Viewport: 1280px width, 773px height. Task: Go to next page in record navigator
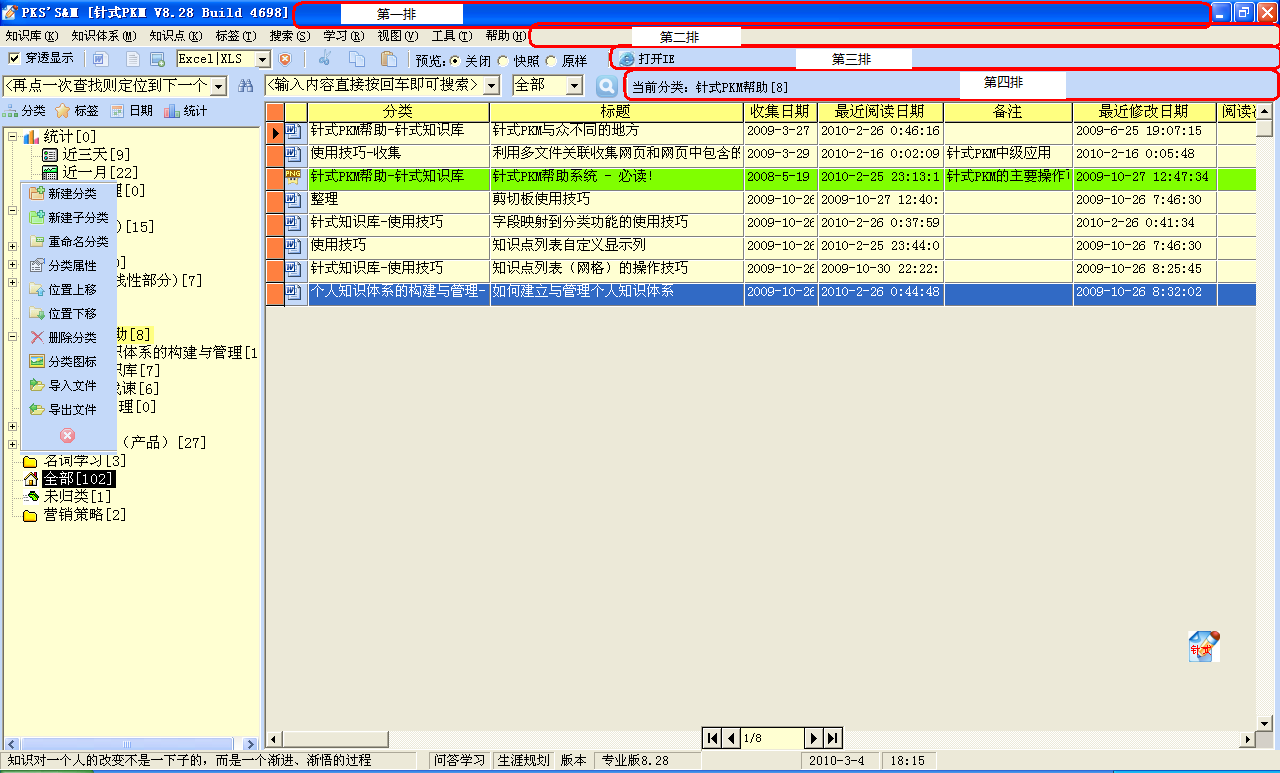pos(813,738)
